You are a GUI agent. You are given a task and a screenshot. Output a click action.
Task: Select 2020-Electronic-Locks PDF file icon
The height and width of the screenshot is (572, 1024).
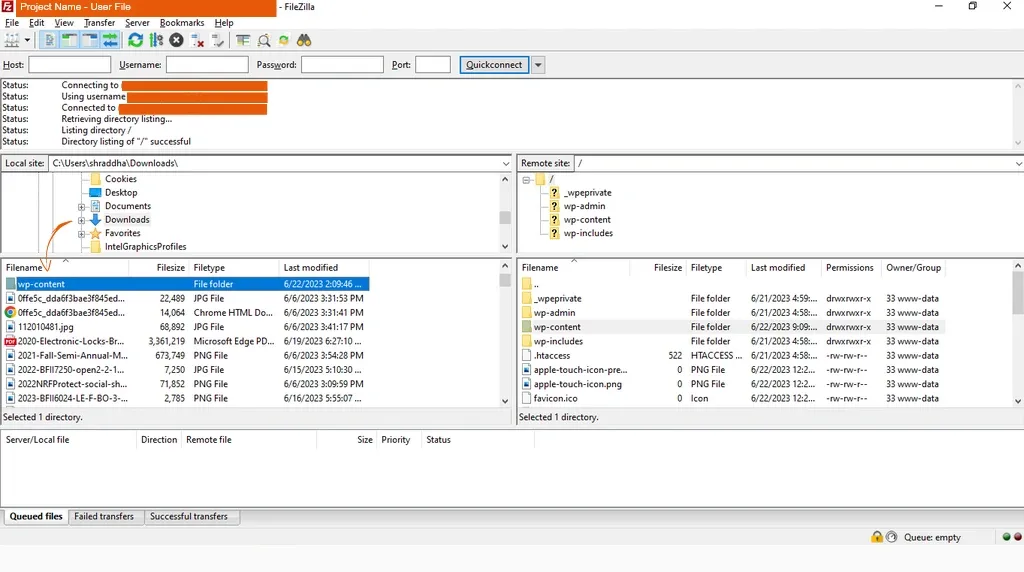[x=10, y=342]
